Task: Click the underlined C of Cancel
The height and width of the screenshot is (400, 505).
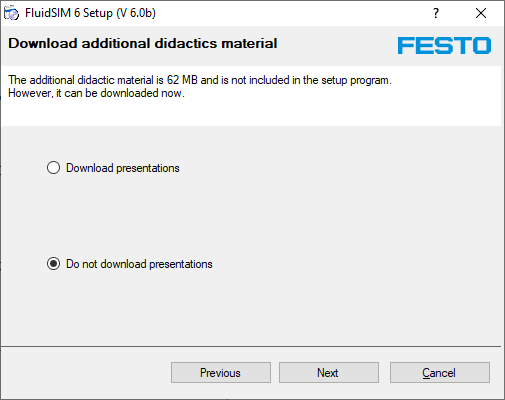Action: 426,373
